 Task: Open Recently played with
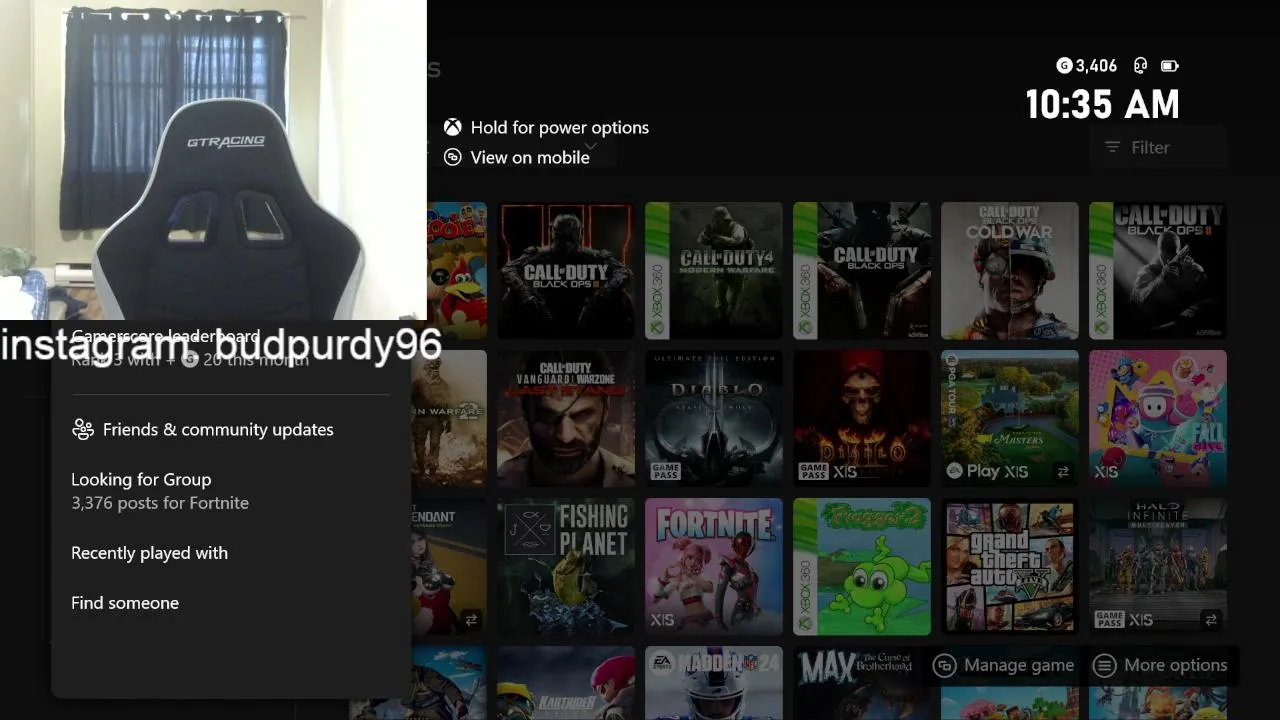tap(149, 553)
